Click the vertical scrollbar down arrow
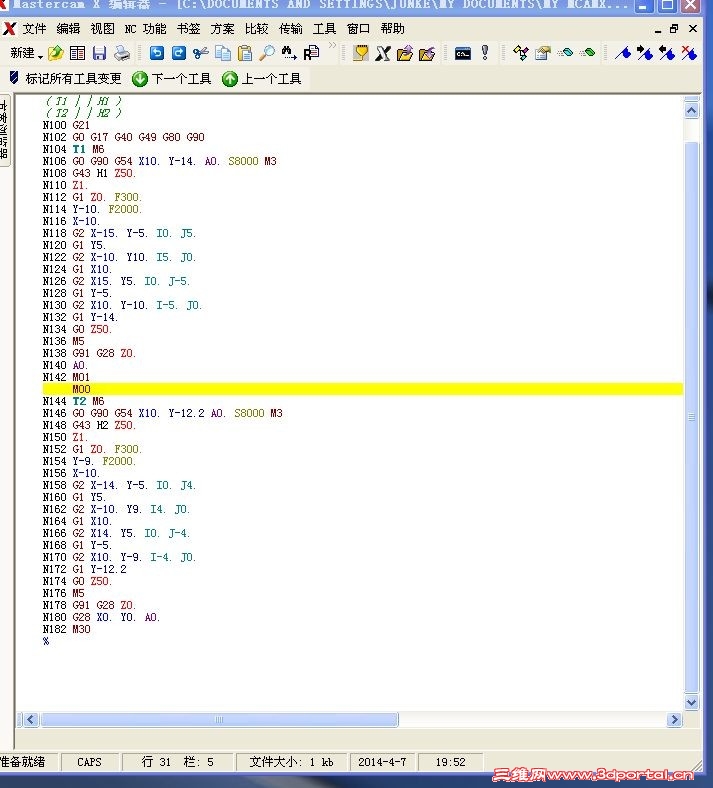Viewport: 713px width, 788px height. (692, 702)
